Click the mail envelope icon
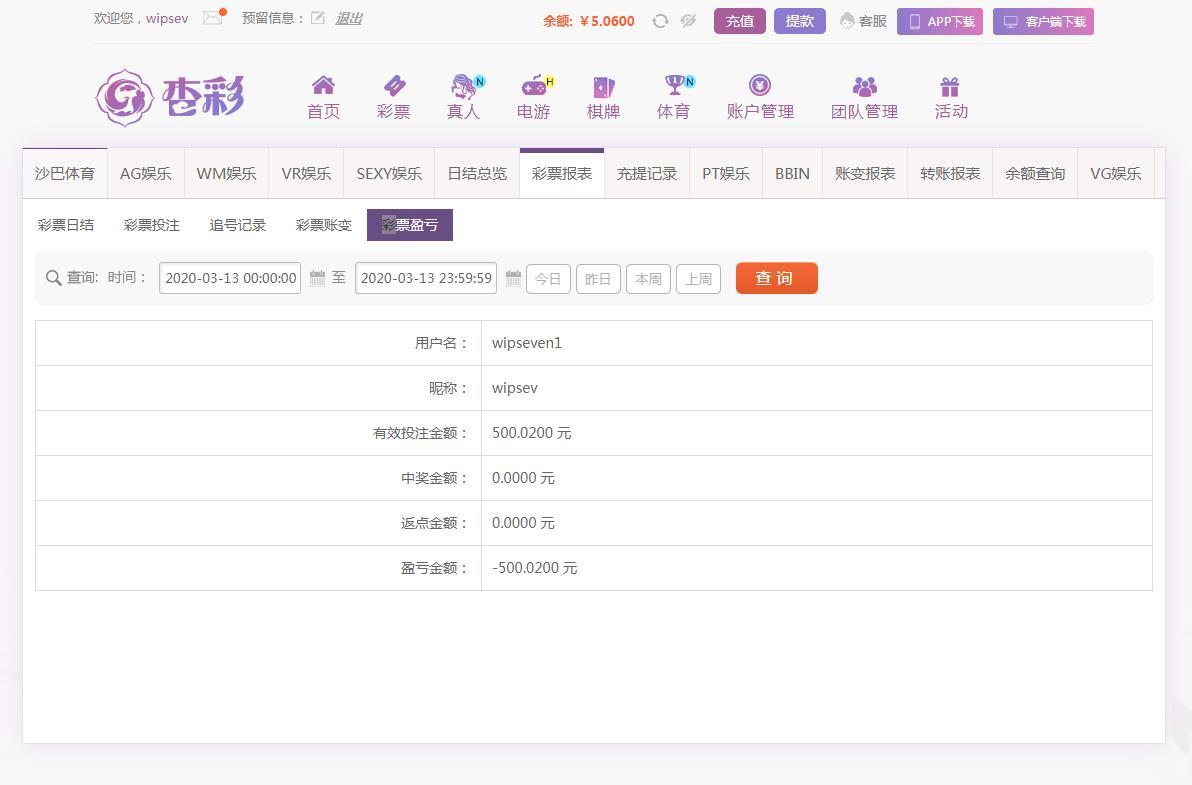 [212, 18]
